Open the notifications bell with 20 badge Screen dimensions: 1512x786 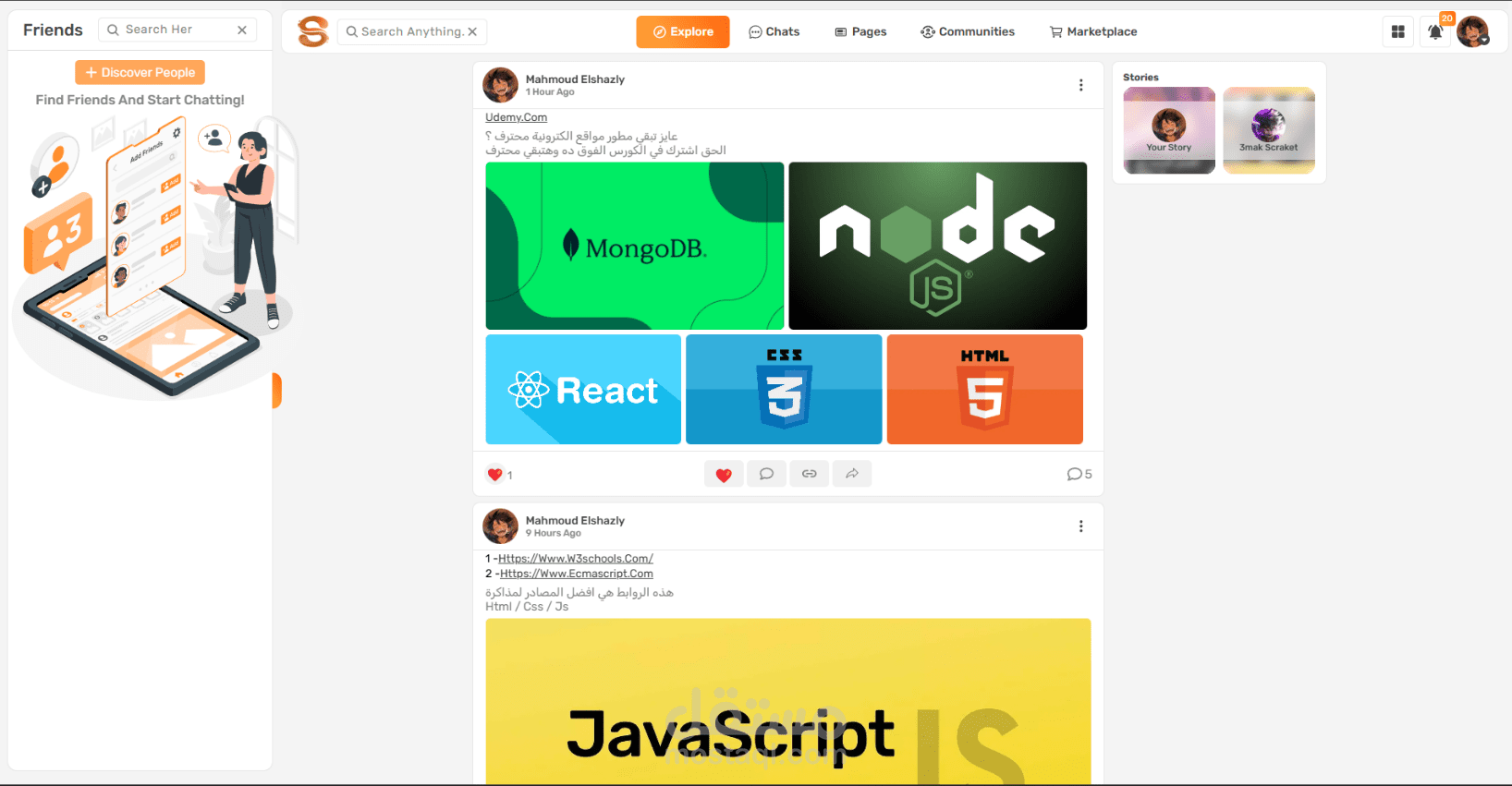pos(1435,31)
